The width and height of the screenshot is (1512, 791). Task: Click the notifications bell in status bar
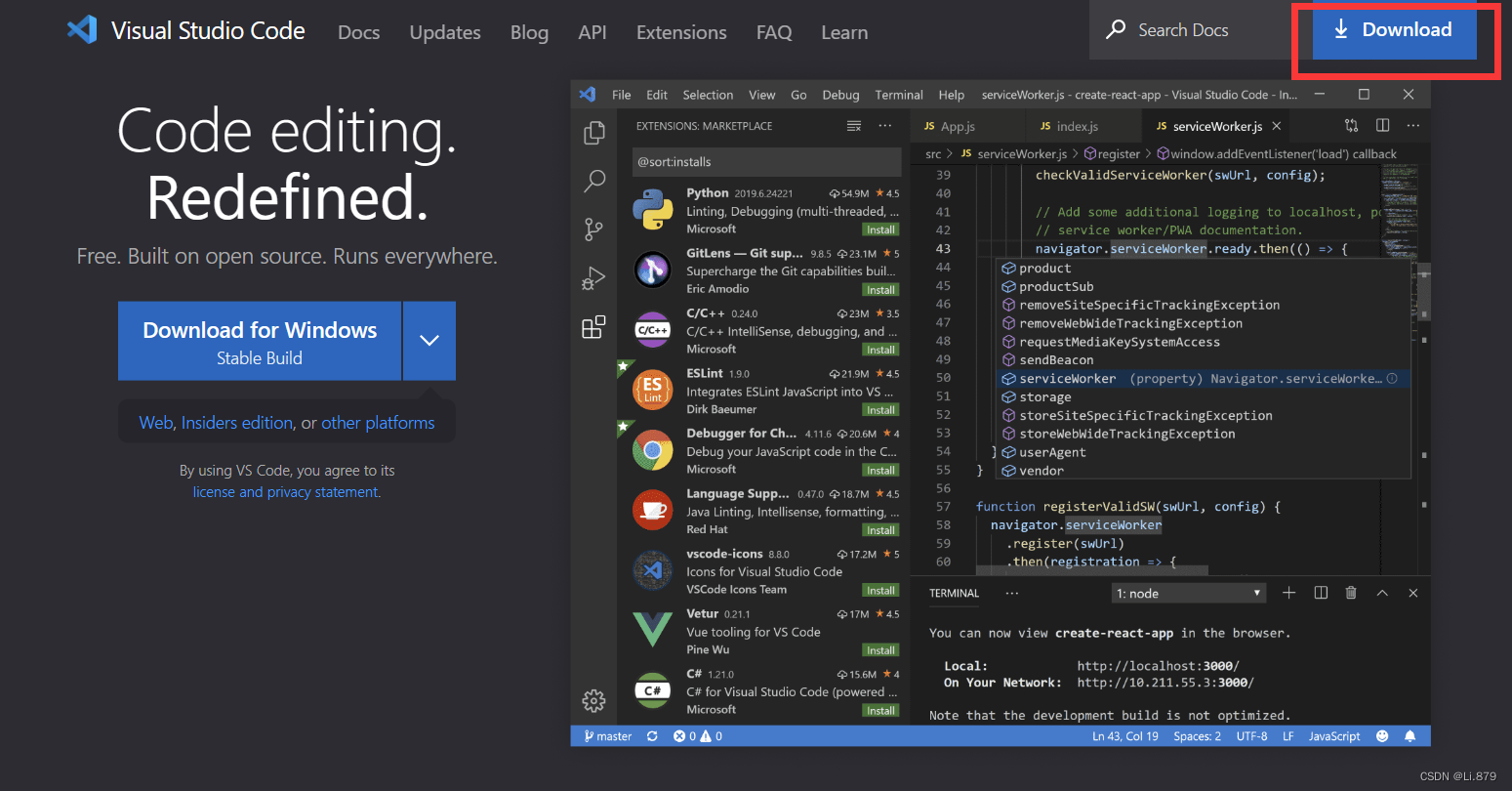pos(1410,736)
